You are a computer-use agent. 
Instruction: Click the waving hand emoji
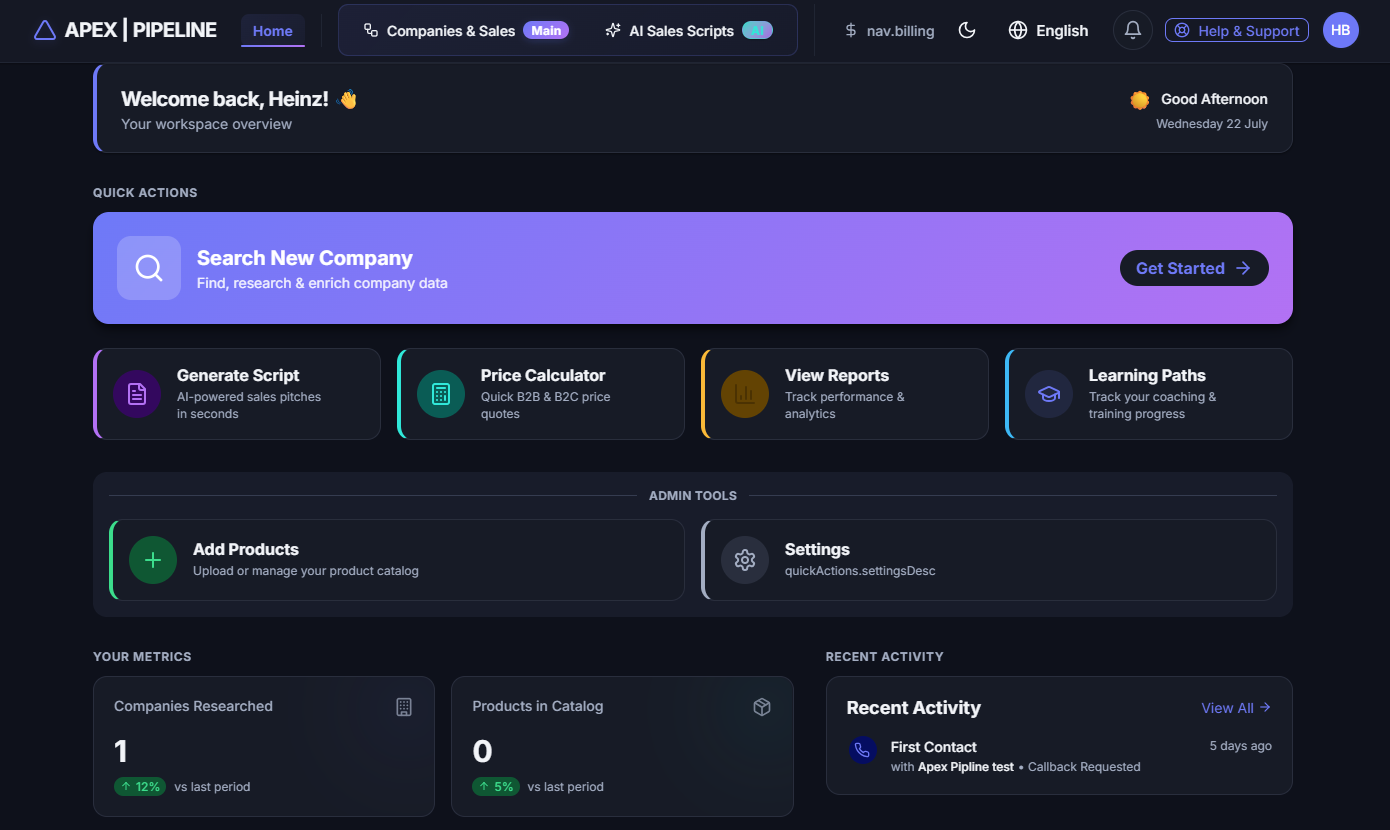pyautogui.click(x=347, y=99)
